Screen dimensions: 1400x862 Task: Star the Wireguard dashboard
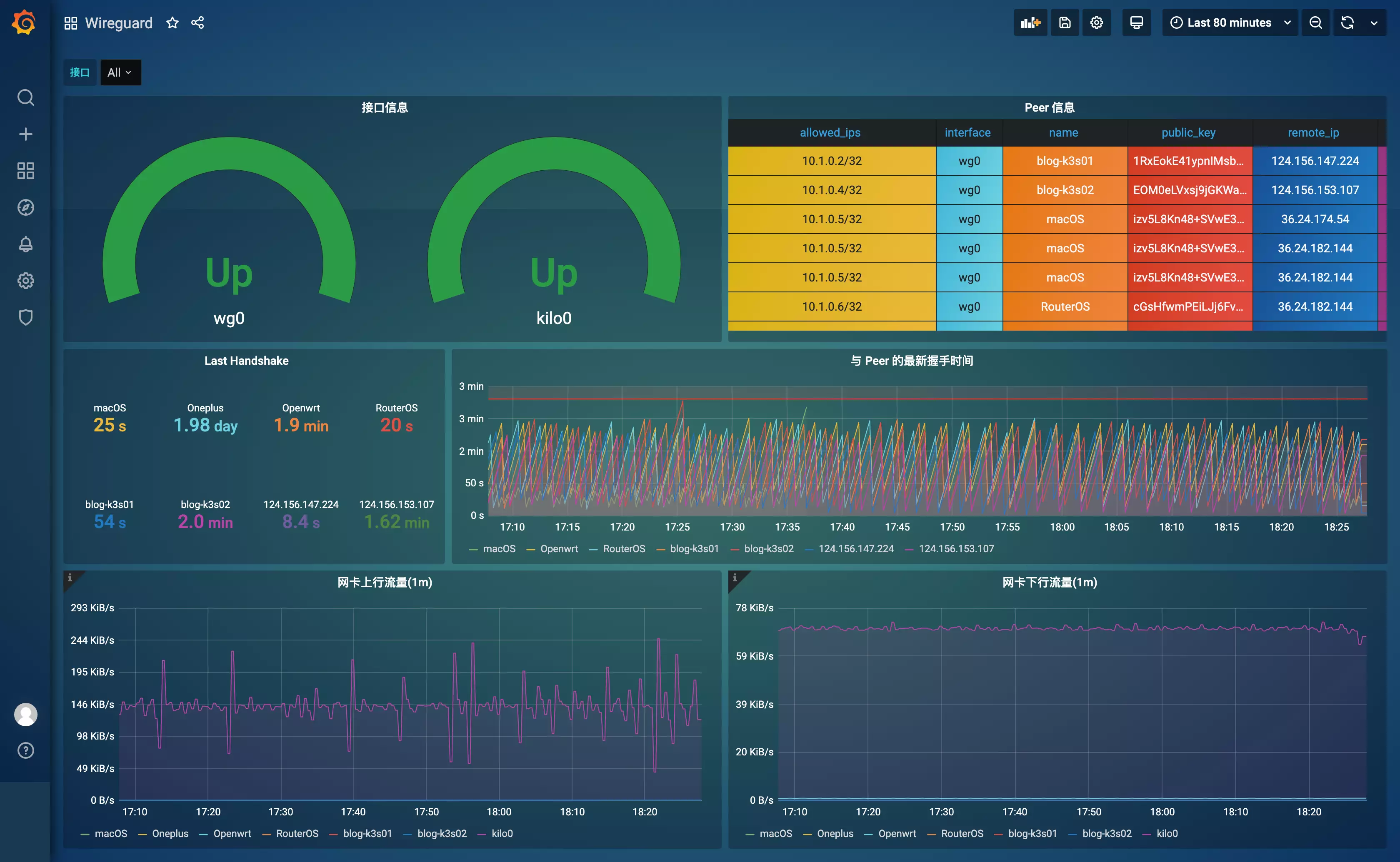172,23
